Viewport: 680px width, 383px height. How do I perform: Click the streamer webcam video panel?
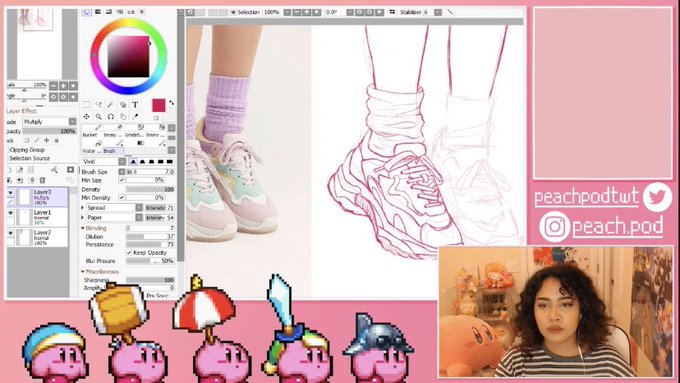556,312
